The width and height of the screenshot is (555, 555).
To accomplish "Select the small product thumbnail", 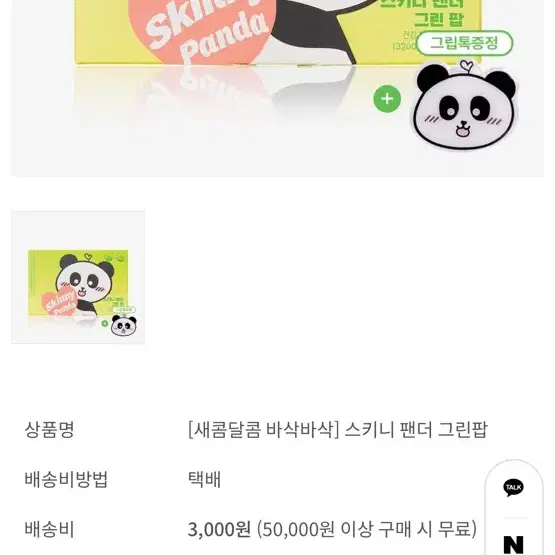I will pyautogui.click(x=78, y=277).
